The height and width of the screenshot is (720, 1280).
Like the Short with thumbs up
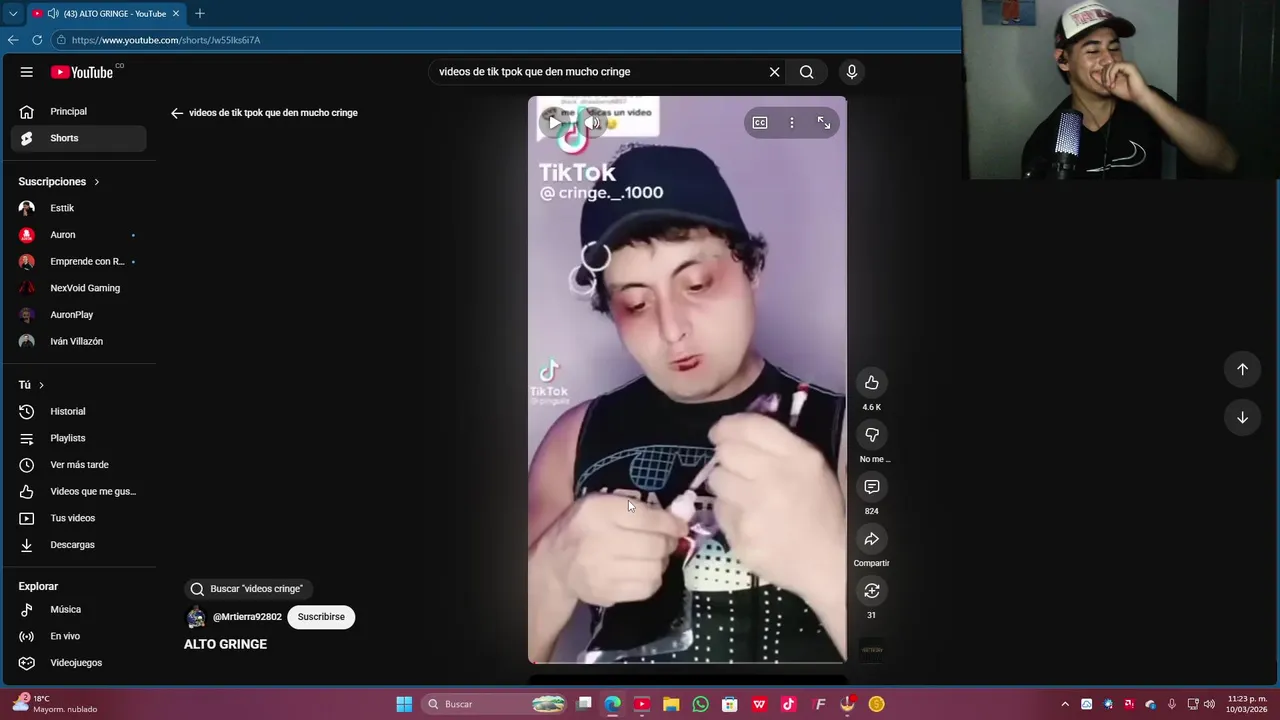click(x=872, y=383)
